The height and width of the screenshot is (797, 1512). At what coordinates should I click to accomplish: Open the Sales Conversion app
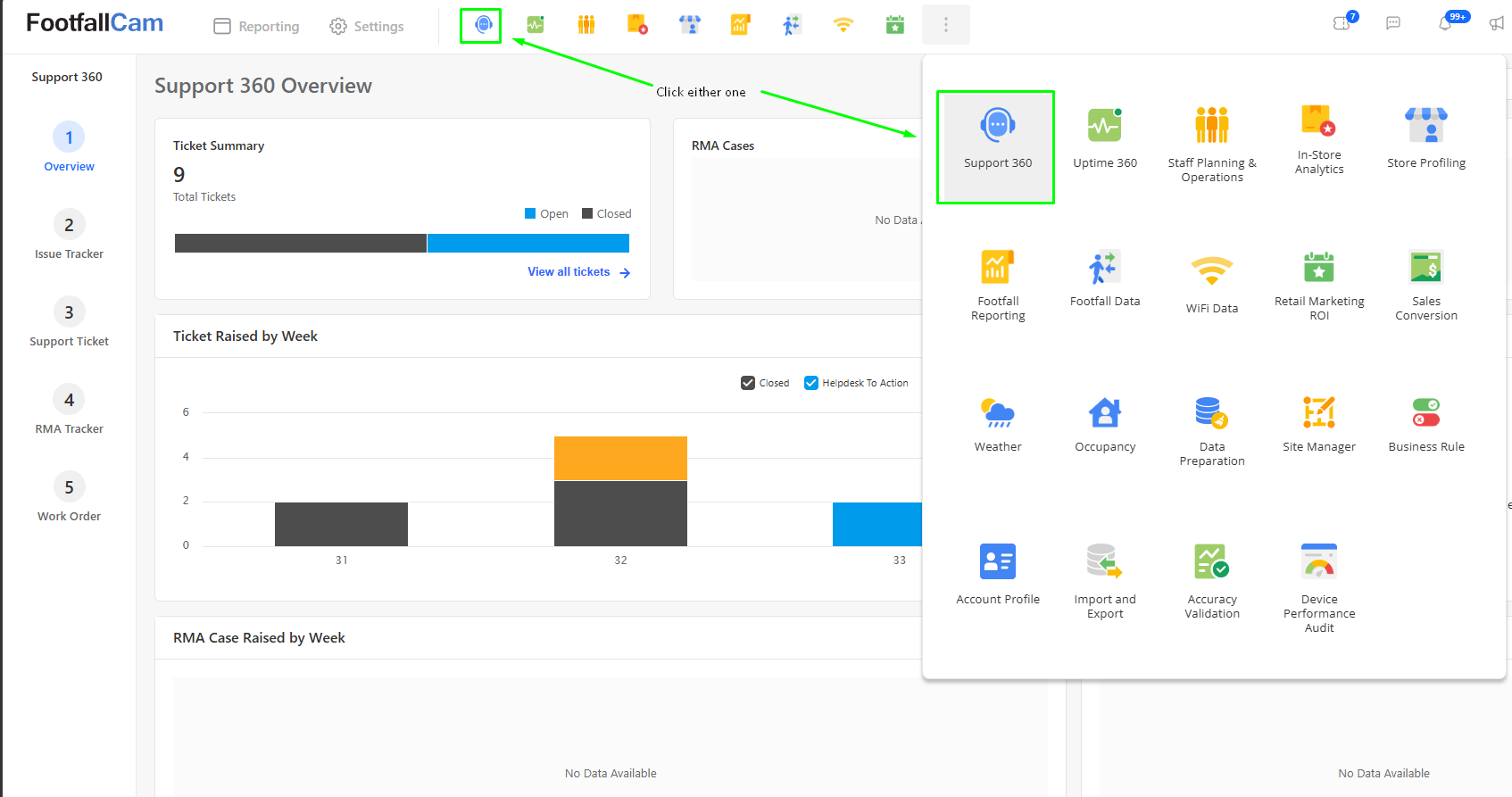(1426, 286)
